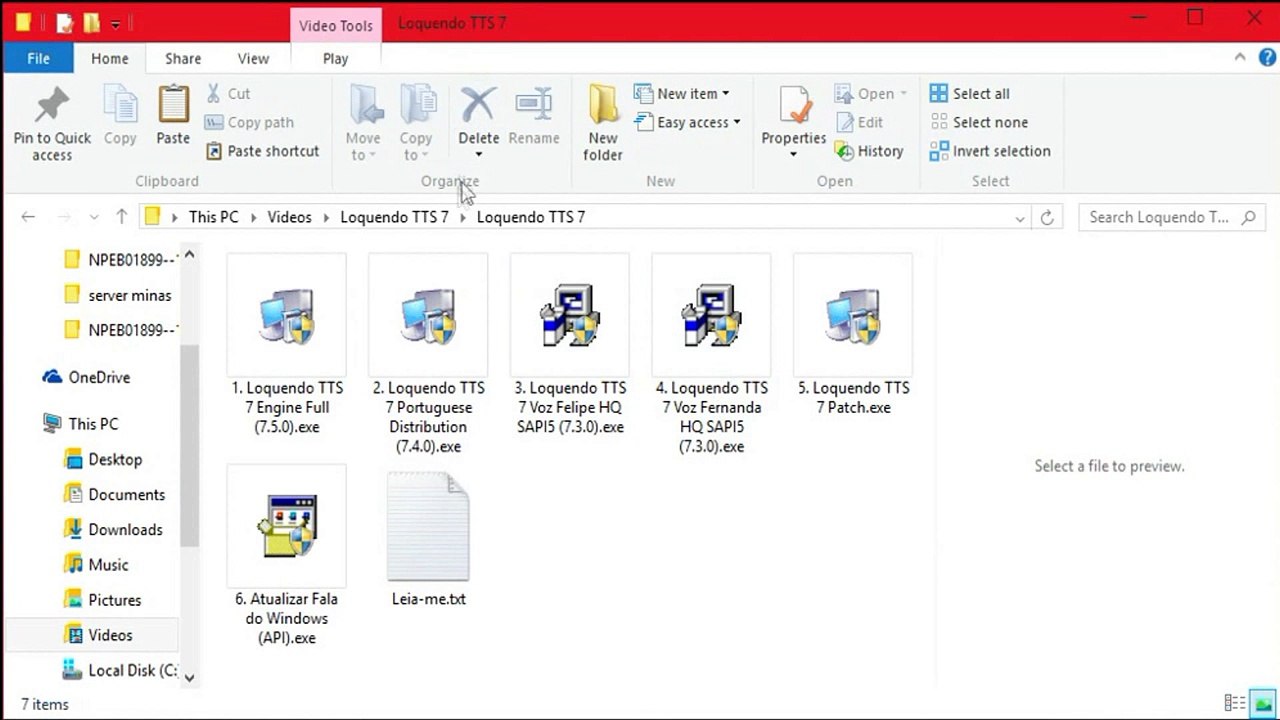The image size is (1280, 720).
Task: Switch to the View ribbon tab
Action: 253,58
